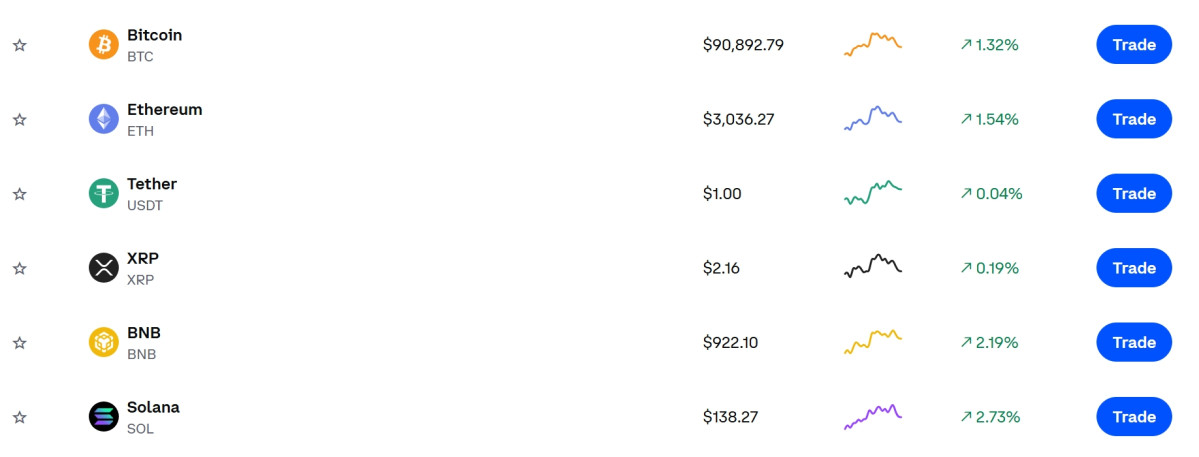Favorite Tether using its star icon
The height and width of the screenshot is (457, 1199).
19,194
